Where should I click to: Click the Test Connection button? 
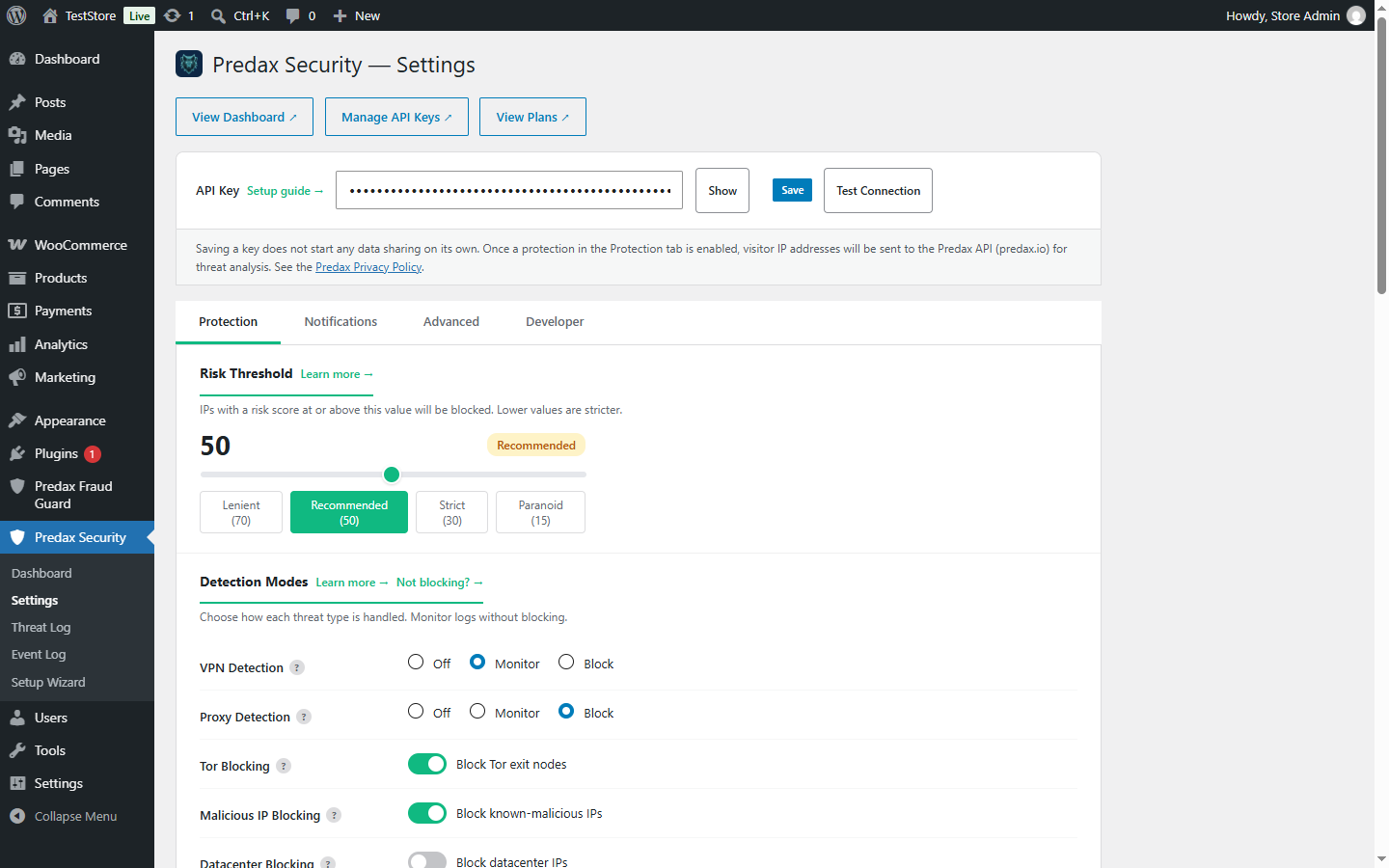(878, 191)
